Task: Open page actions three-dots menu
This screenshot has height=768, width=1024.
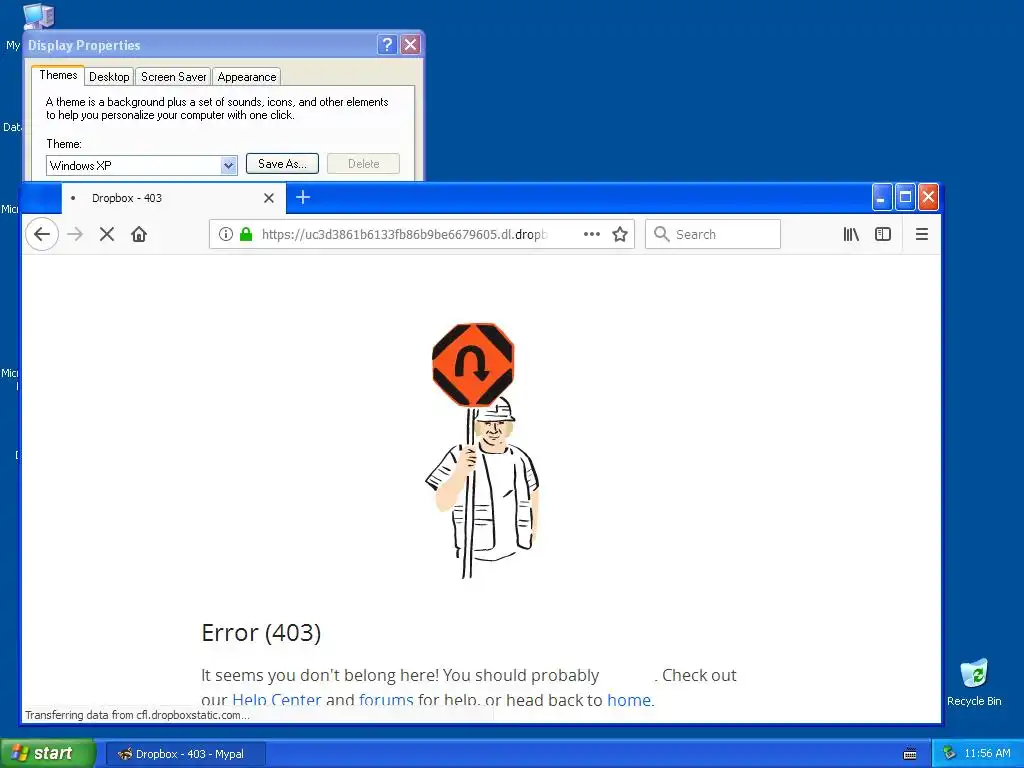Action: point(592,234)
